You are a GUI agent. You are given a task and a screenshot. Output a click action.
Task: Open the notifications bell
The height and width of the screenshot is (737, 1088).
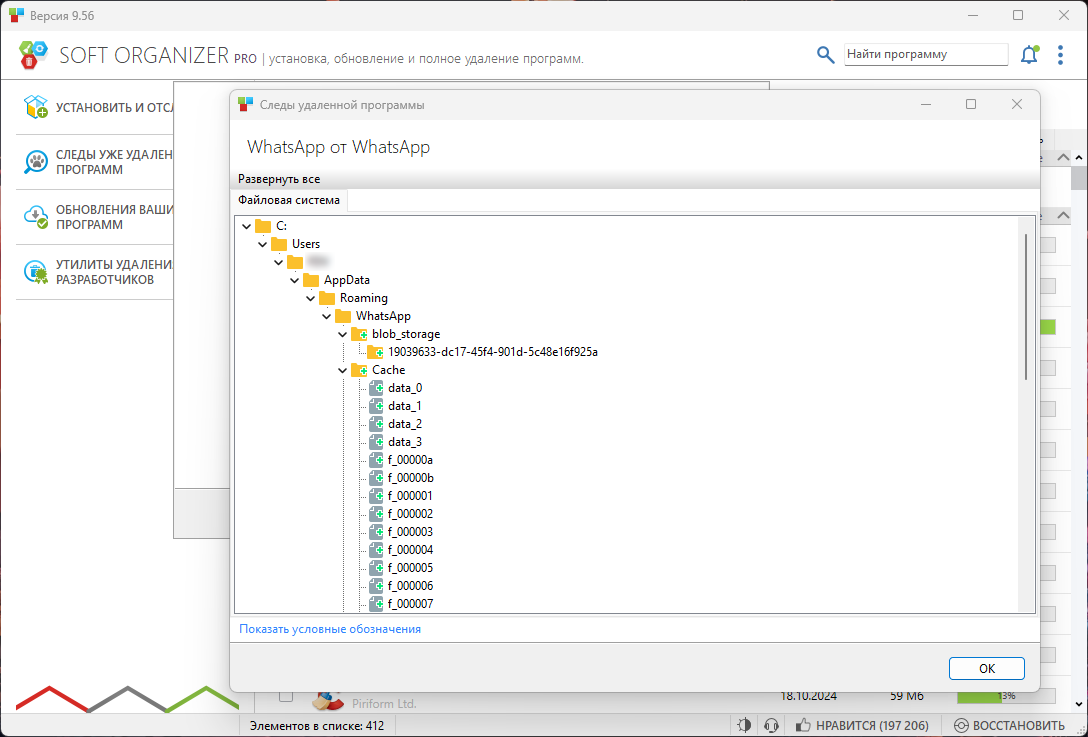(x=1030, y=55)
